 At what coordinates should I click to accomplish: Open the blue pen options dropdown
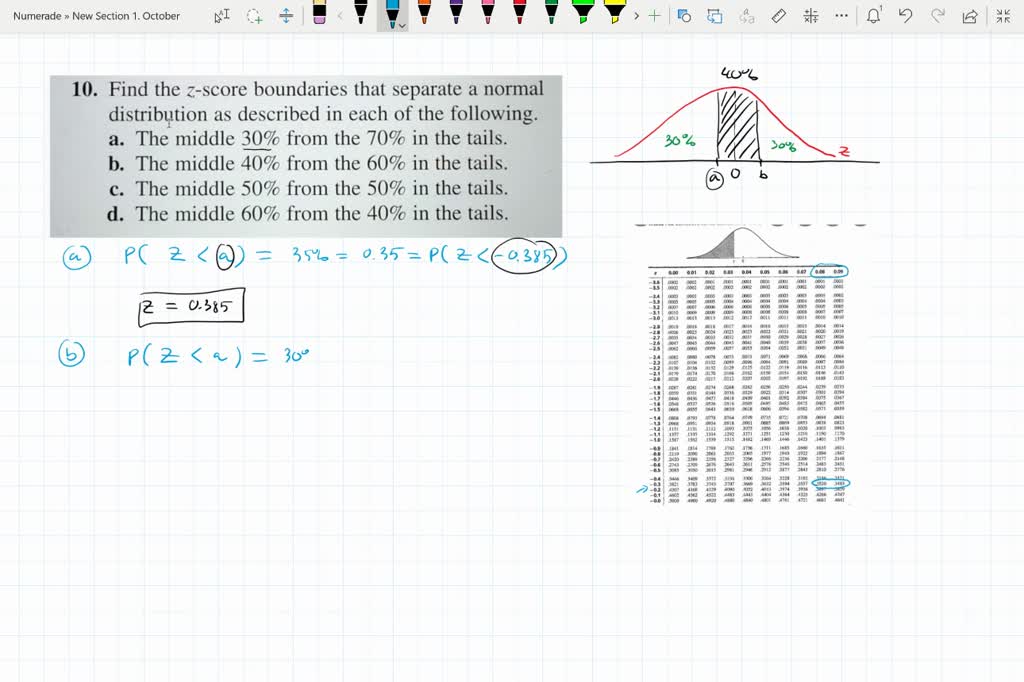tap(402, 25)
